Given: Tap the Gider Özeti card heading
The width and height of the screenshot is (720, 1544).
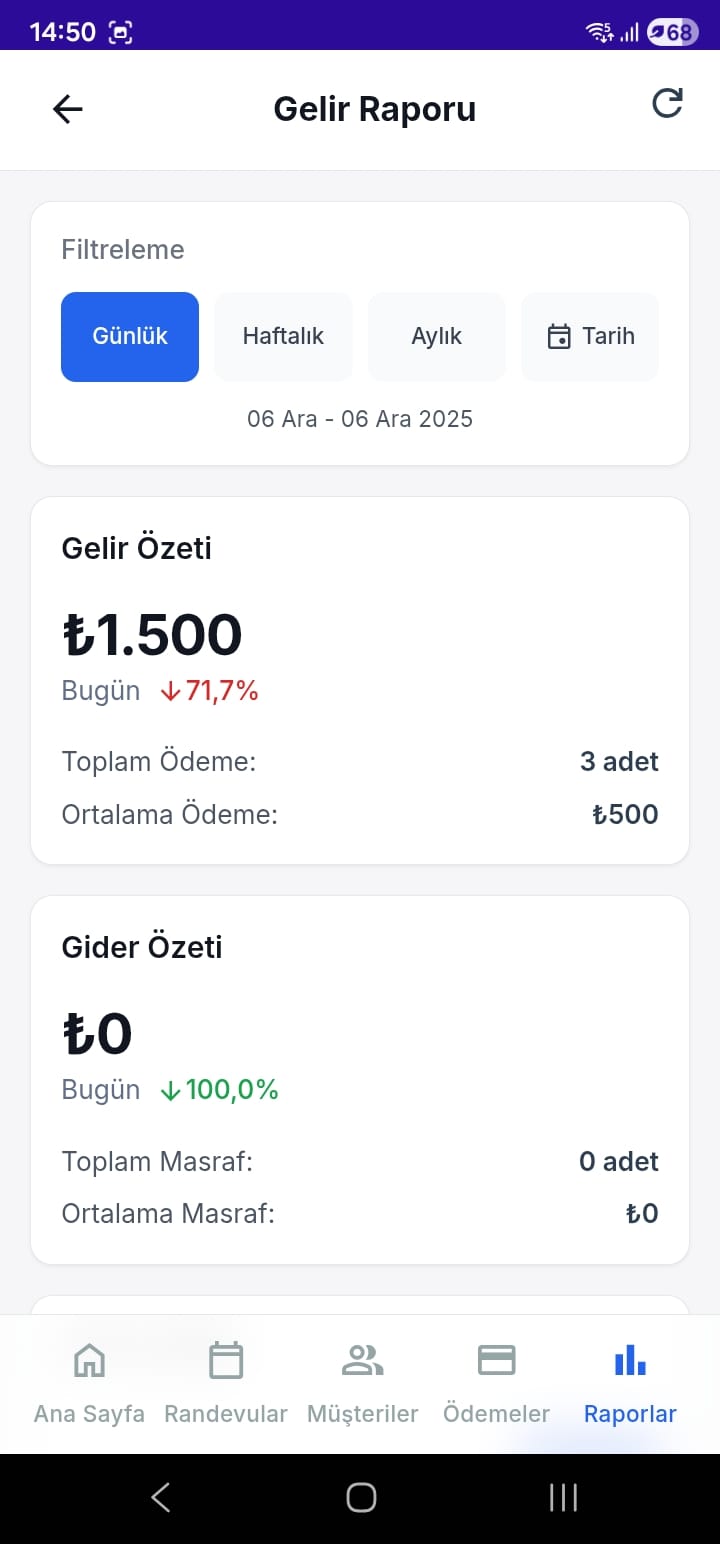Looking at the screenshot, I should coord(142,947).
